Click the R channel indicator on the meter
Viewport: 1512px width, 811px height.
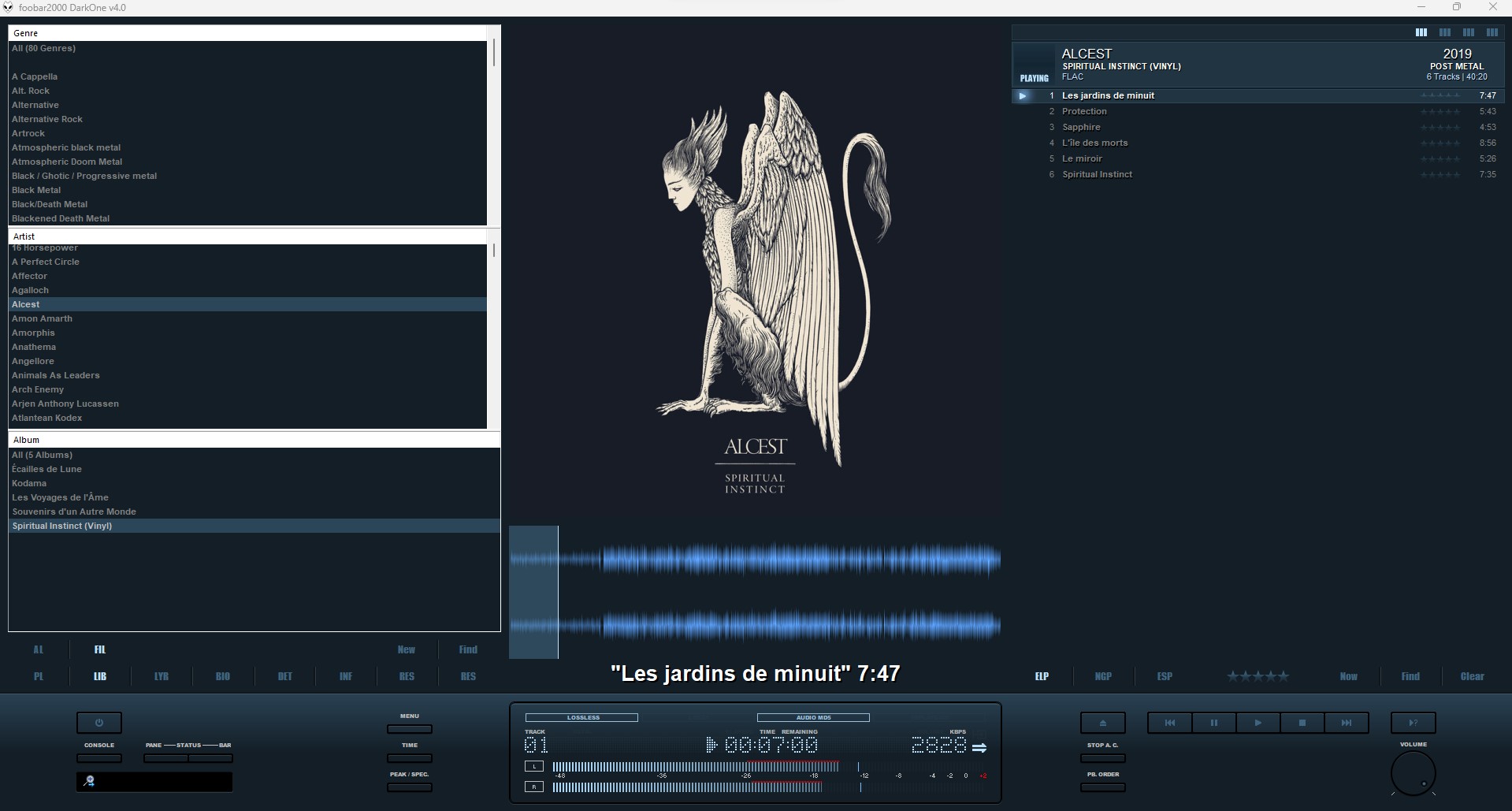(x=534, y=787)
